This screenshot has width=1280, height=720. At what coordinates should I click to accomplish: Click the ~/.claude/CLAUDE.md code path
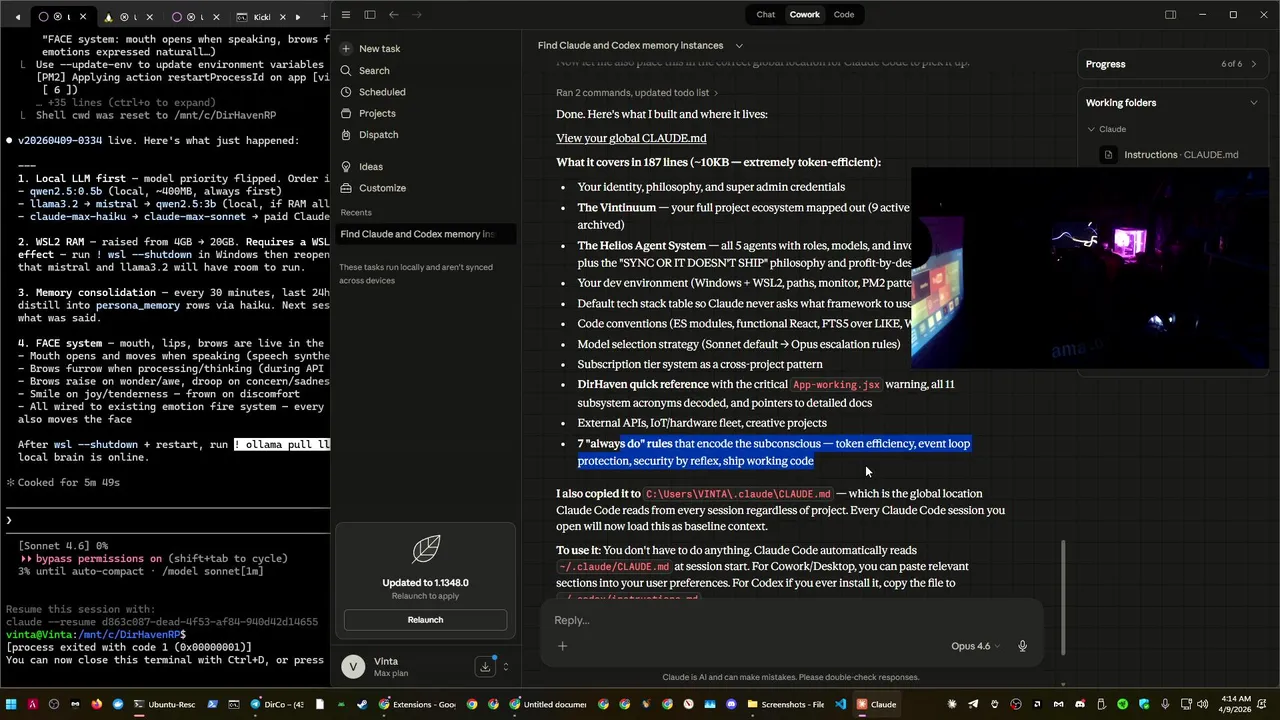click(615, 567)
